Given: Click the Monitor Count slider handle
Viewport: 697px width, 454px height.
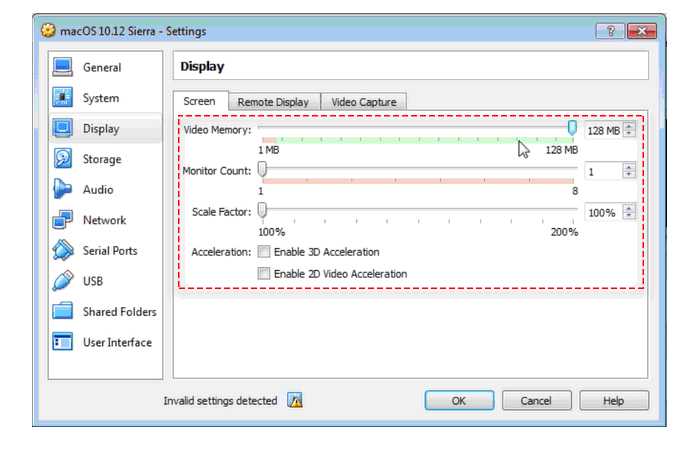Looking at the screenshot, I should point(262,169).
